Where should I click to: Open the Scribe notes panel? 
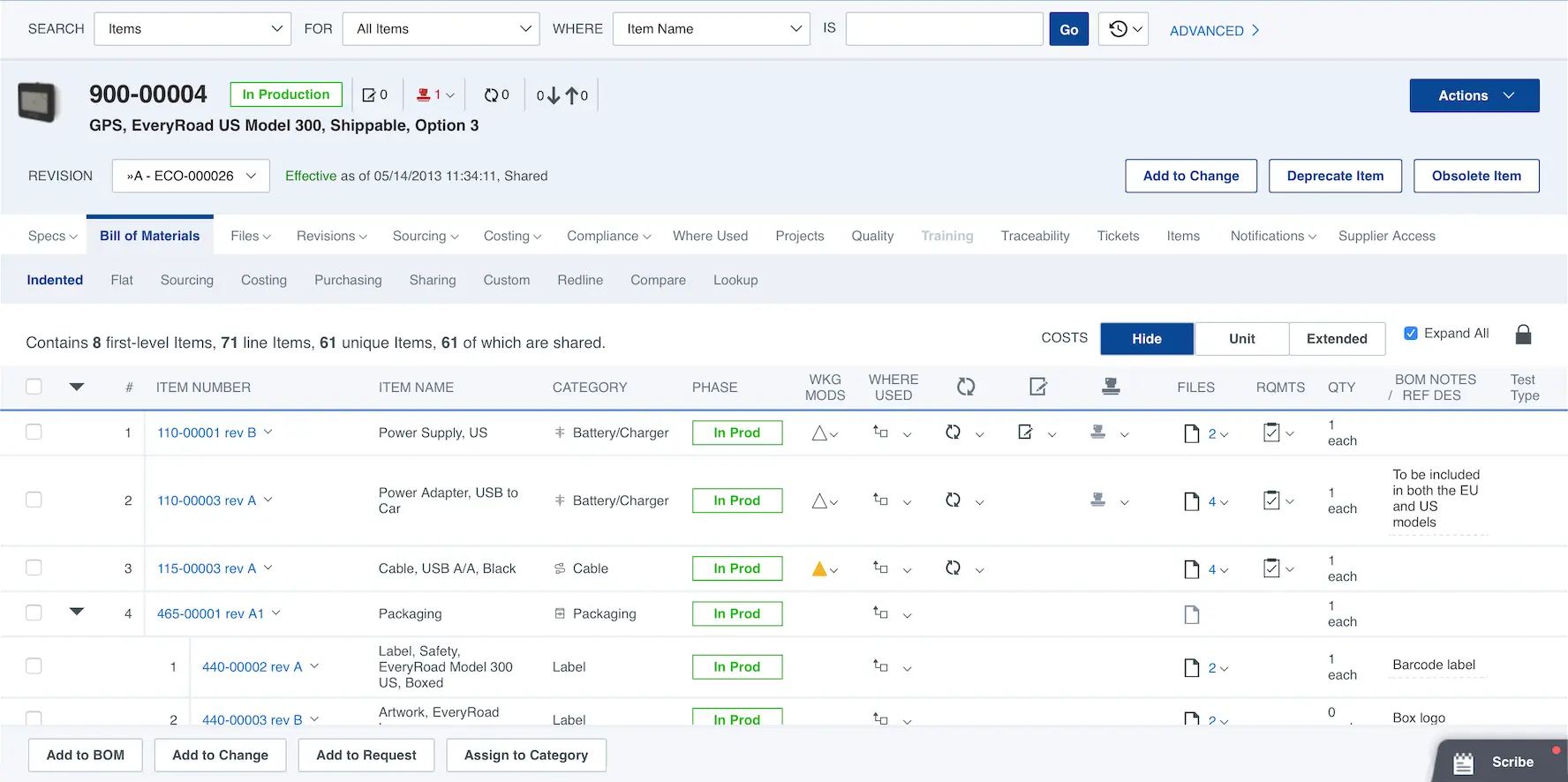[1498, 761]
